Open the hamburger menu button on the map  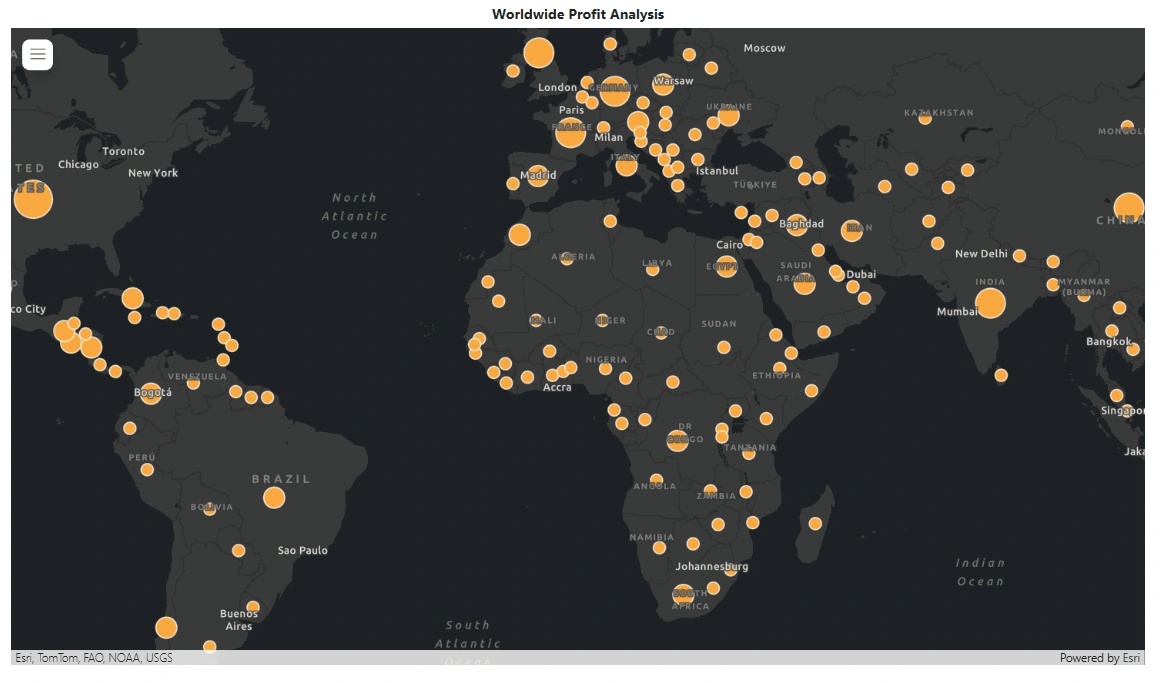click(37, 54)
